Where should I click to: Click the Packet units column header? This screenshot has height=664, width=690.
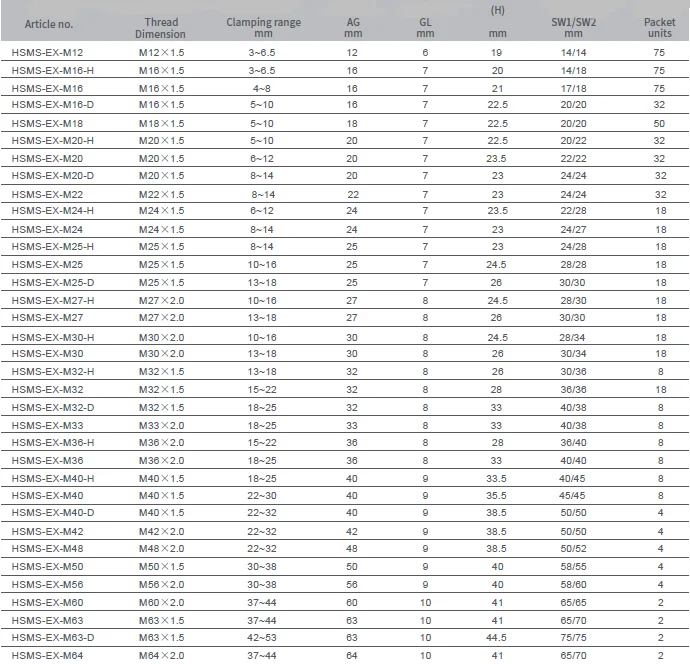pyautogui.click(x=659, y=28)
